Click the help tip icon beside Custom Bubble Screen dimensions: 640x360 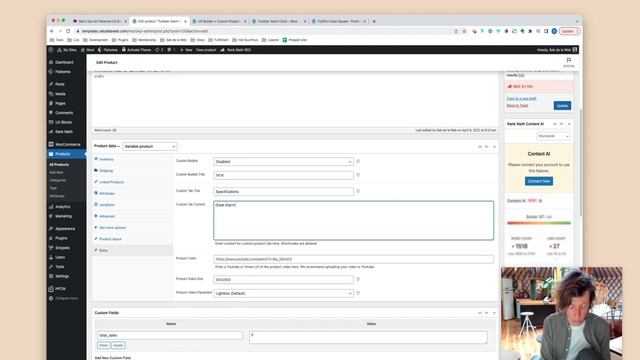click(358, 161)
